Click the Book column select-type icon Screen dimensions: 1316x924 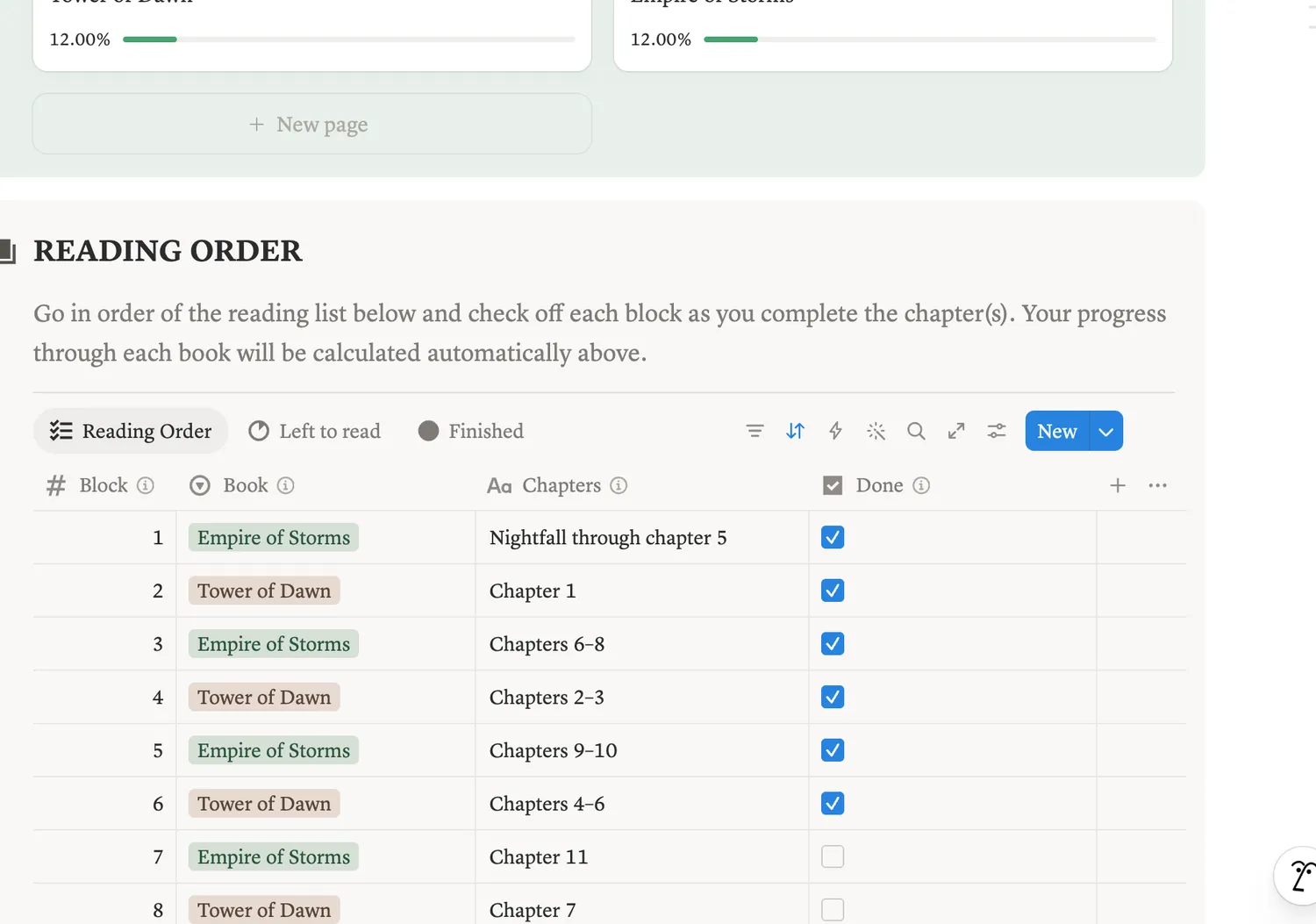tap(200, 485)
